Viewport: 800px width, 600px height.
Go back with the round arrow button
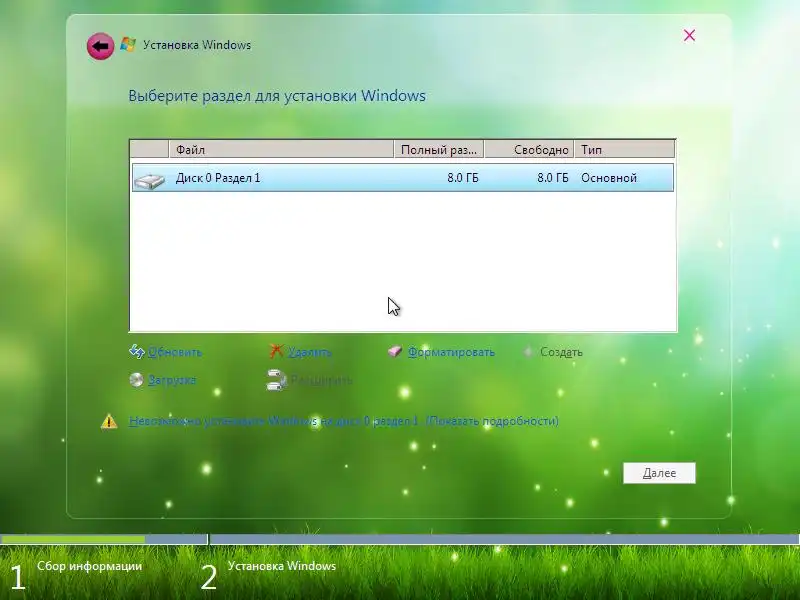coord(100,46)
